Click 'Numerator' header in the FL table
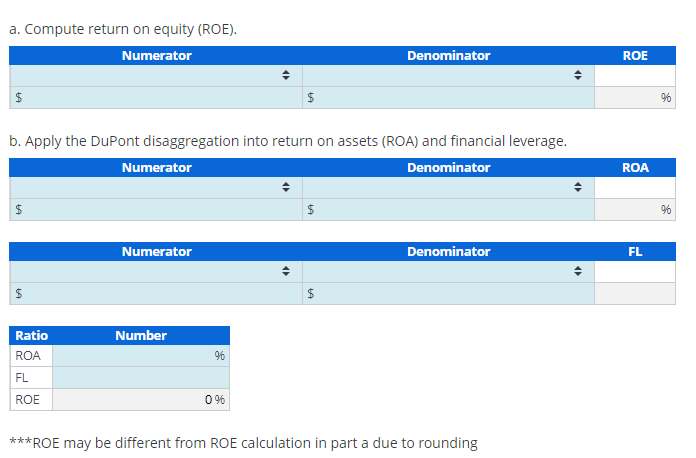The width and height of the screenshot is (696, 458). 157,252
